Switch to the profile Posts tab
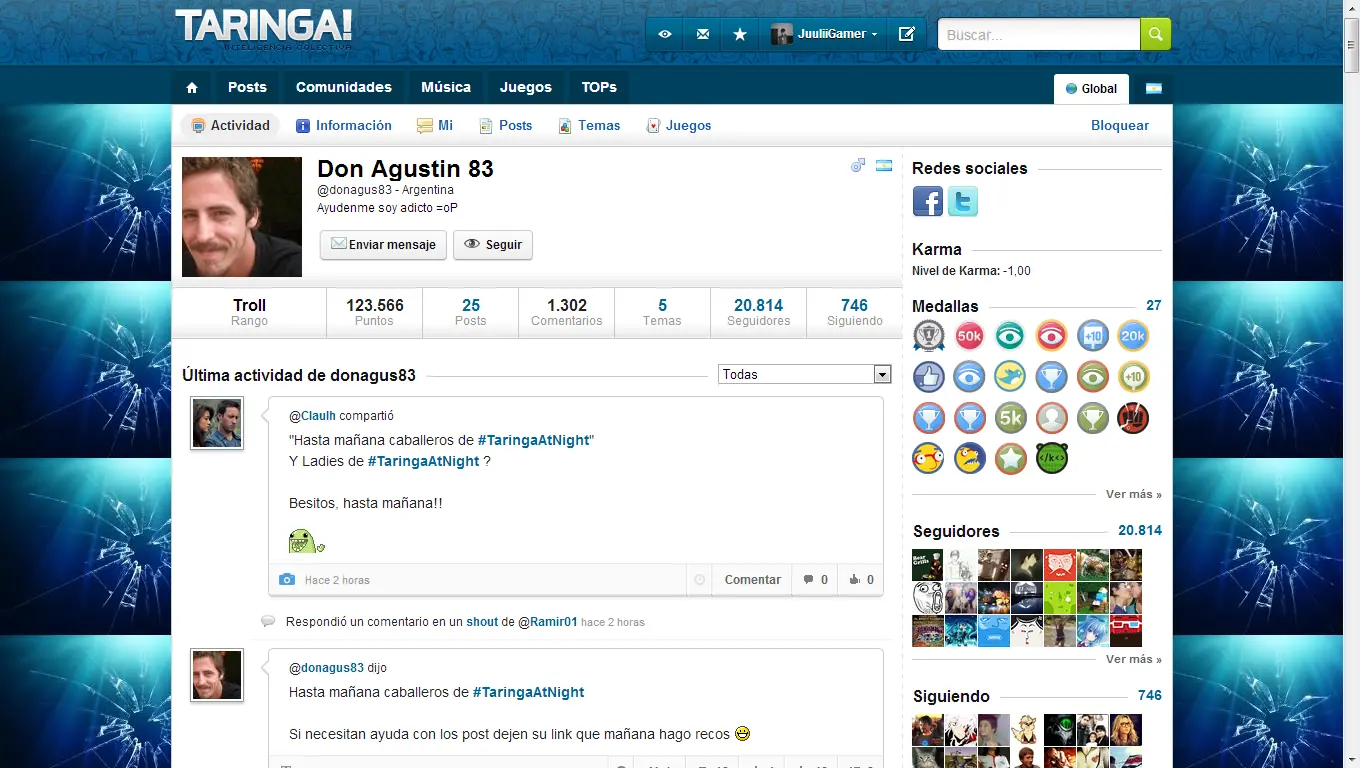The image size is (1360, 768). click(505, 125)
